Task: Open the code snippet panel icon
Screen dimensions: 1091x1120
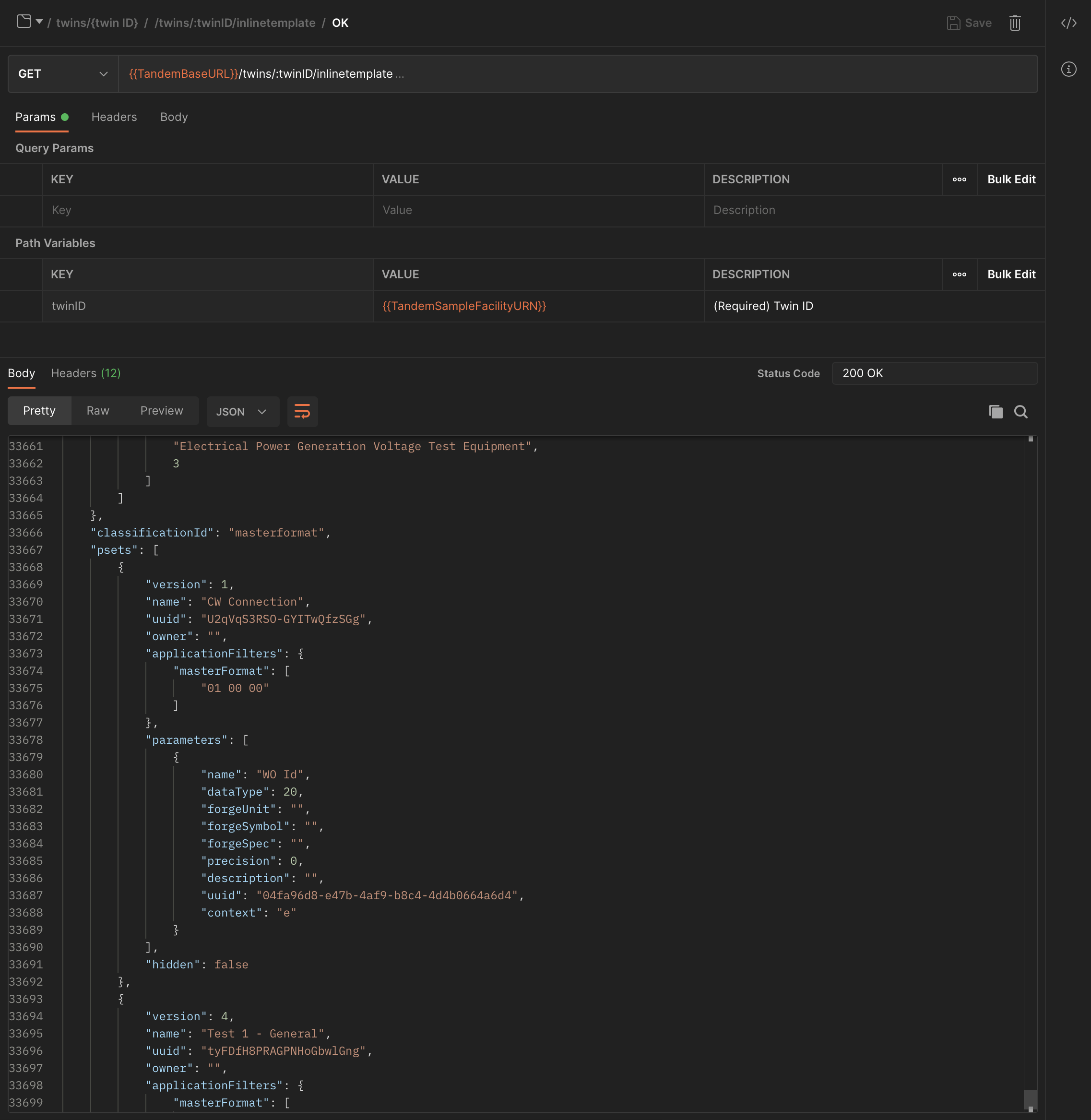Action: point(1068,23)
